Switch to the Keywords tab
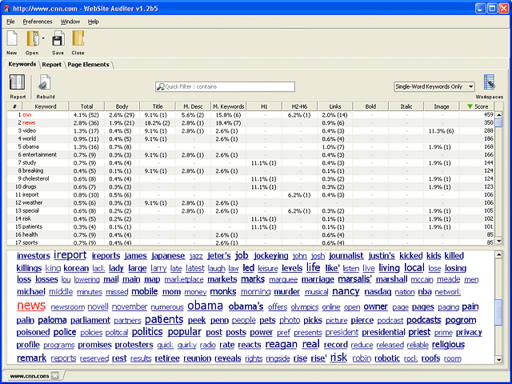The image size is (512, 384). pyautogui.click(x=22, y=64)
